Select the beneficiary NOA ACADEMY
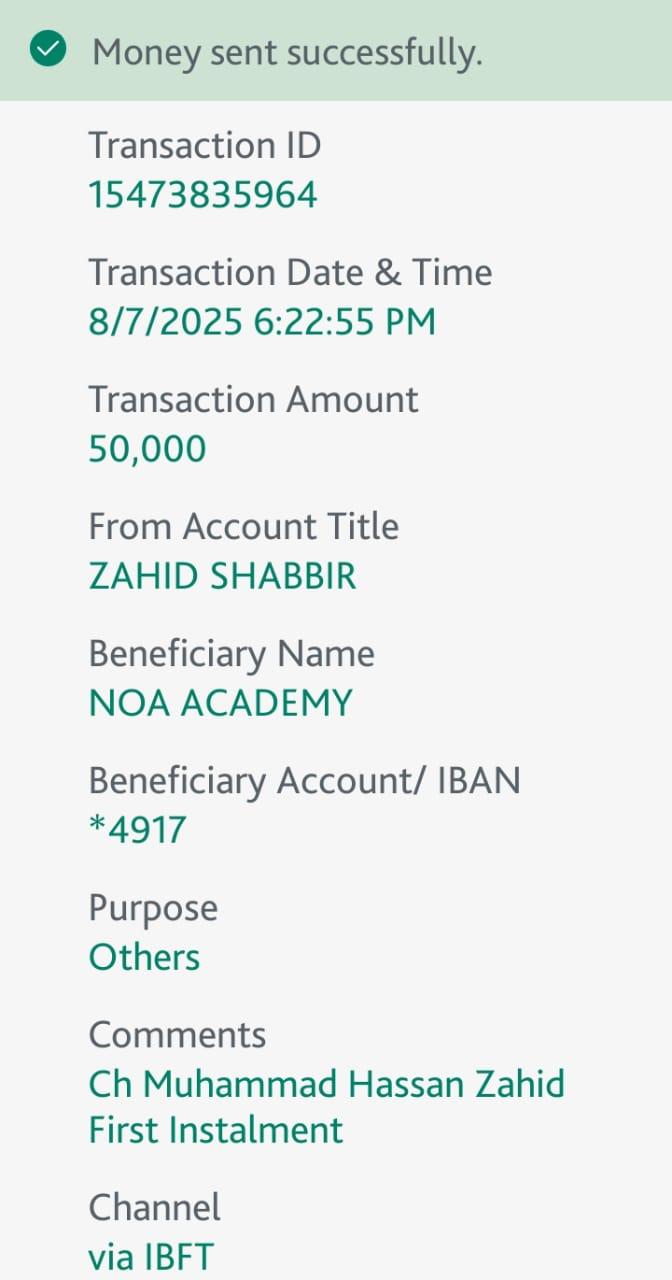Viewport: 672px width, 1280px height. click(x=220, y=703)
